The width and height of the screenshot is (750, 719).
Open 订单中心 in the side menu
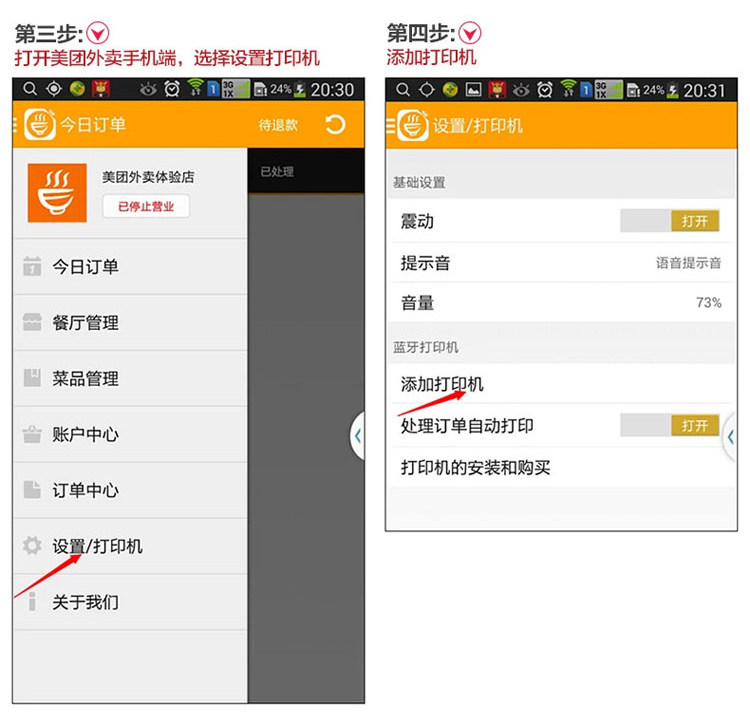[x=130, y=490]
